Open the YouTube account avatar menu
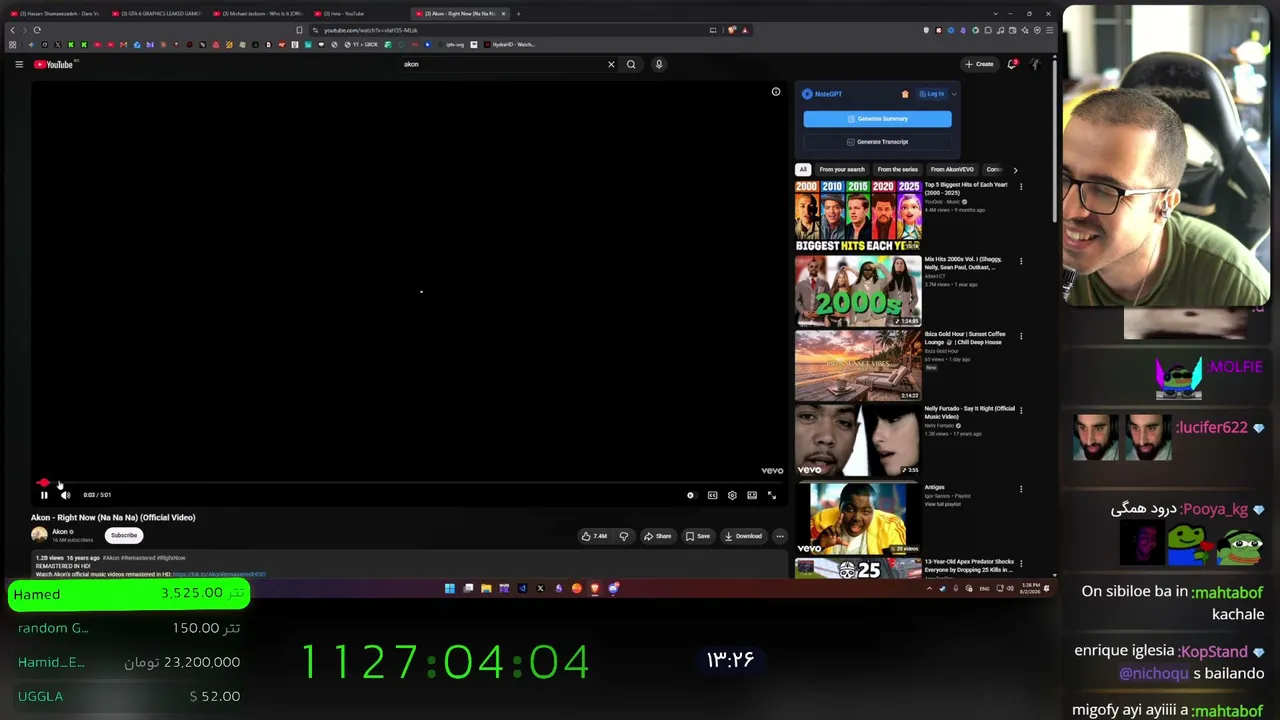 click(x=1036, y=64)
